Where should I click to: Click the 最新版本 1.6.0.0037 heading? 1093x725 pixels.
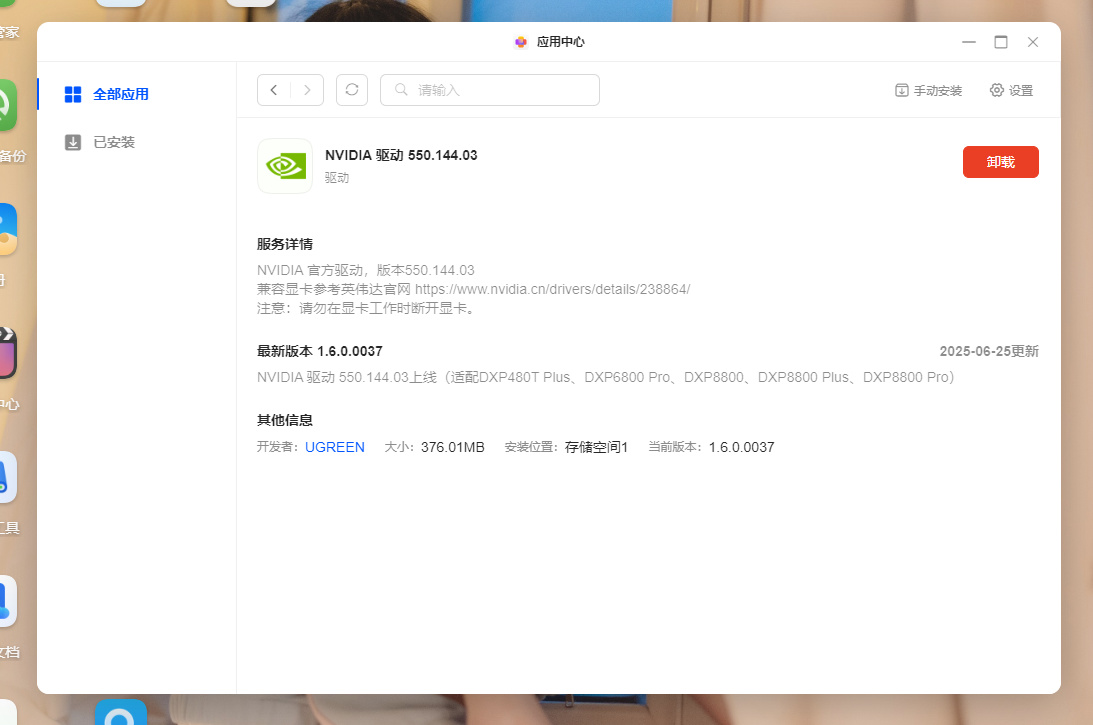[x=319, y=351]
